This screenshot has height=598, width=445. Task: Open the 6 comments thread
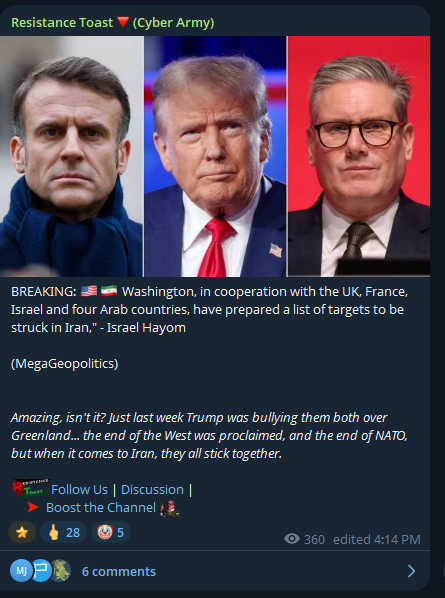point(119,571)
